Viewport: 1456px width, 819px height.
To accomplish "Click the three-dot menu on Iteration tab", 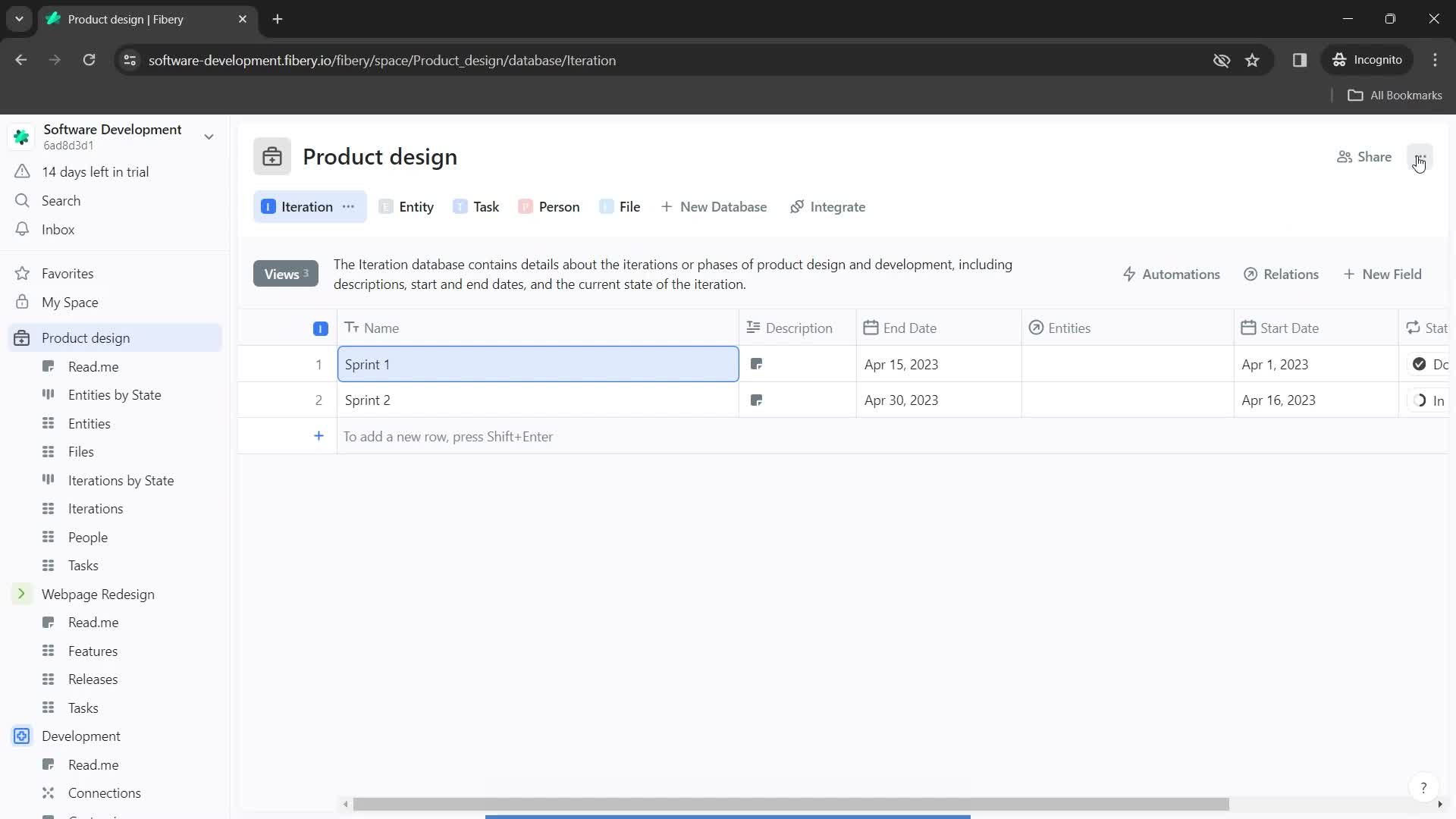I will (349, 207).
